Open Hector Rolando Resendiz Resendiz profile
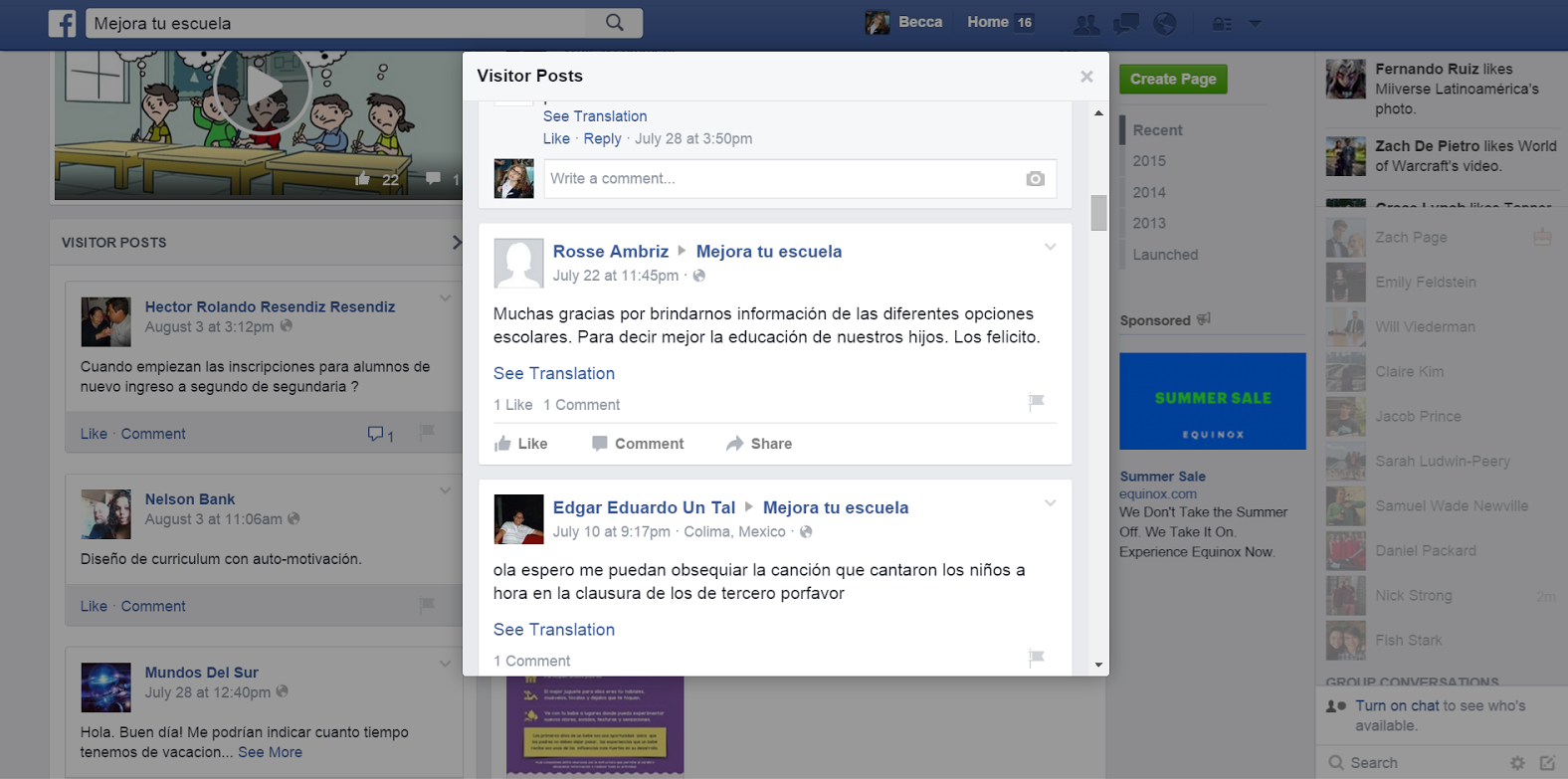The image size is (1568, 779). [270, 306]
